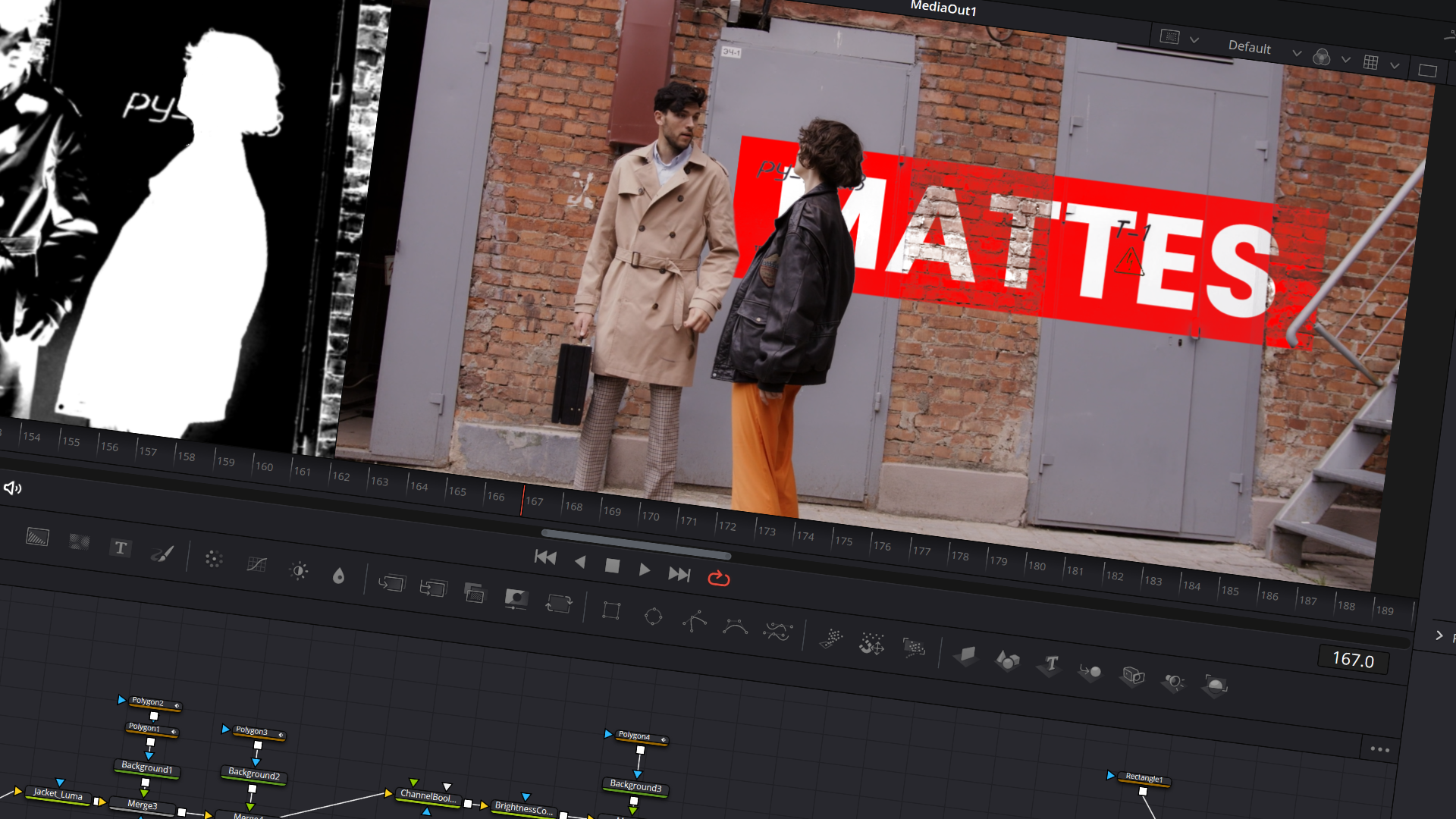Expand the grid guides dropdown arrow
The height and width of the screenshot is (819, 1456).
(1394, 66)
